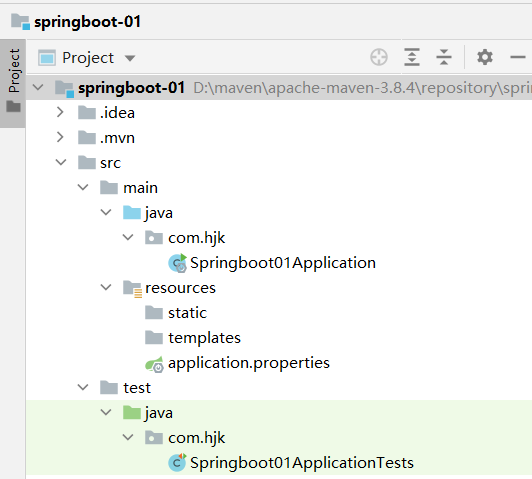Click the test folder icon
The width and height of the screenshot is (532, 479).
pyautogui.click(x=109, y=387)
